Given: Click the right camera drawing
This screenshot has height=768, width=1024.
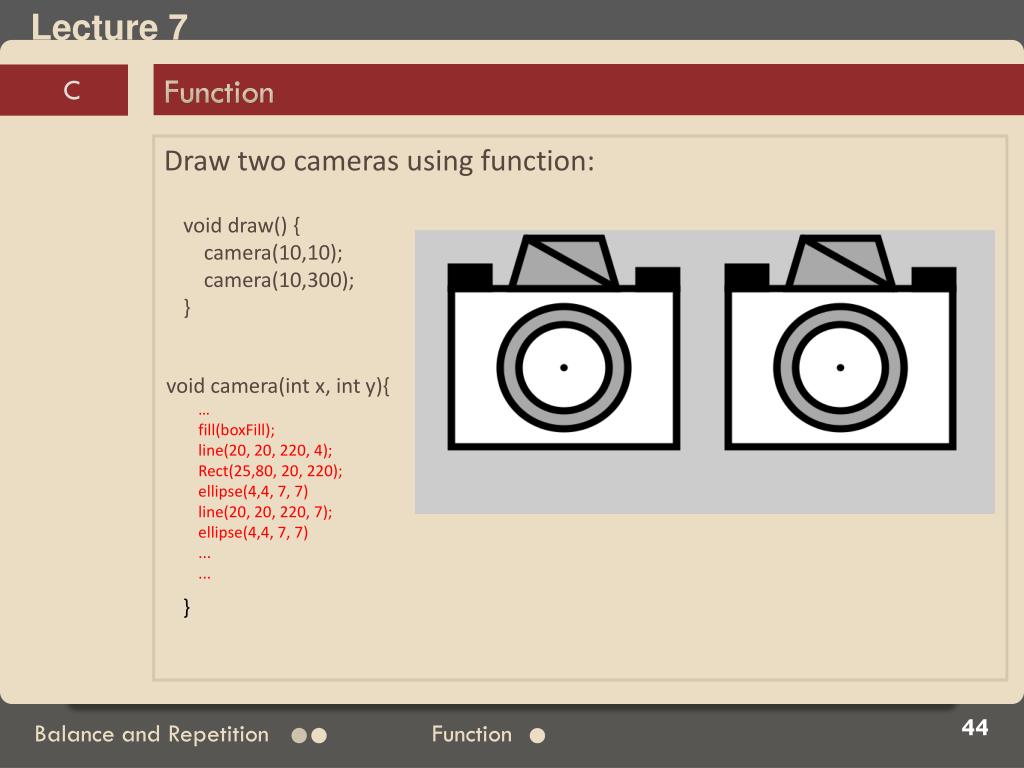Looking at the screenshot, I should [840, 343].
